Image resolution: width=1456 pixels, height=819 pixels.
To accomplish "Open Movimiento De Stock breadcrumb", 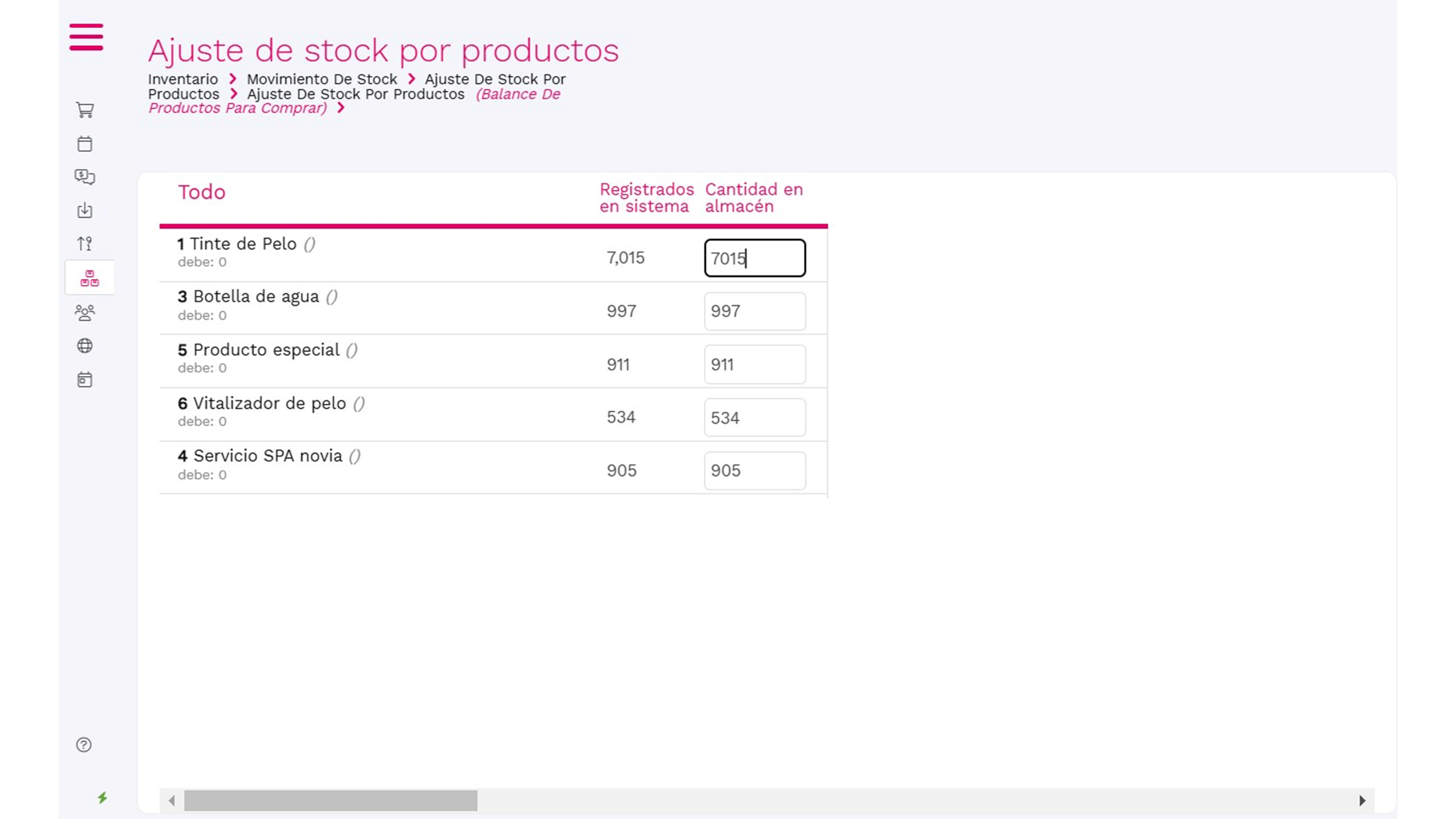I will (322, 79).
